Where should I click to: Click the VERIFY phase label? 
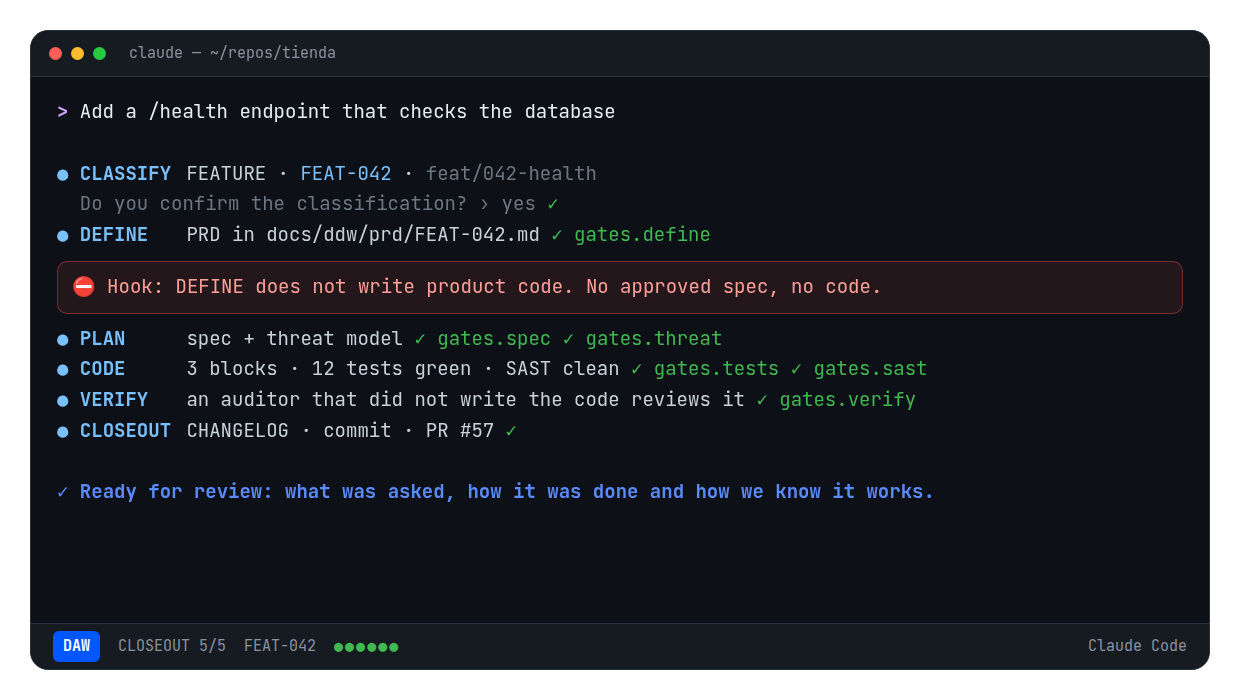point(114,400)
